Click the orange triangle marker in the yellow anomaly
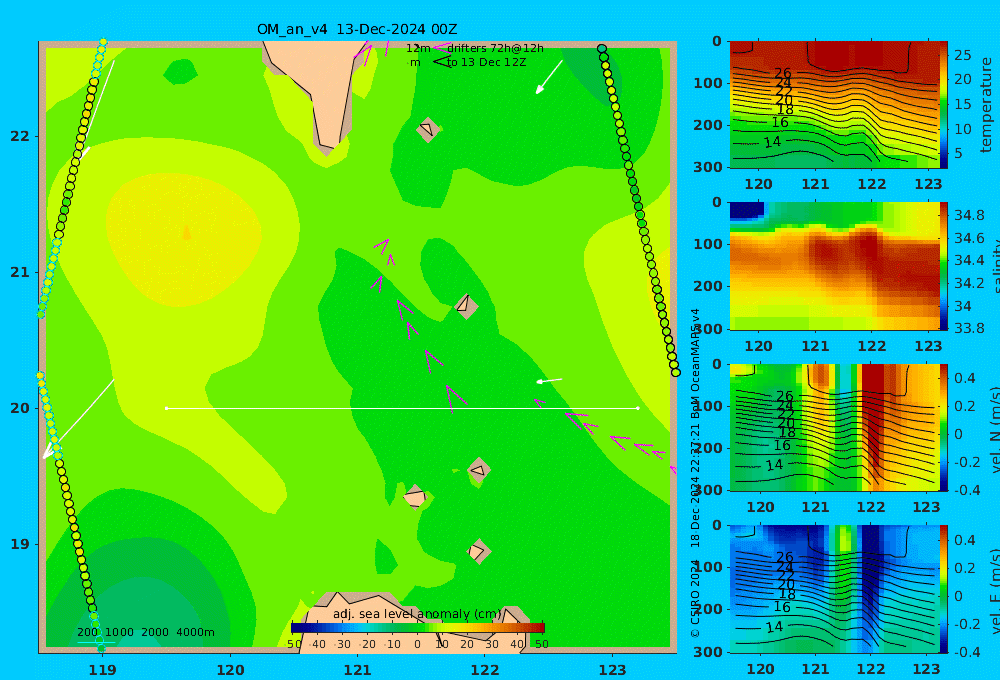1000x680 pixels. pyautogui.click(x=186, y=232)
